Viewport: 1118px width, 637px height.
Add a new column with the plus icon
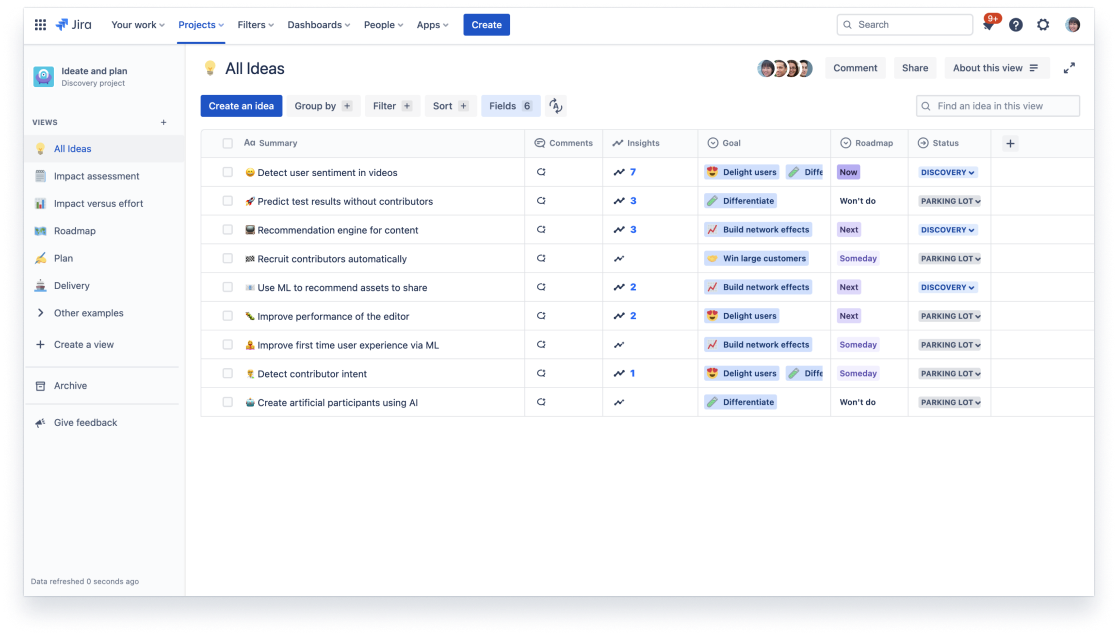[x=1010, y=144]
